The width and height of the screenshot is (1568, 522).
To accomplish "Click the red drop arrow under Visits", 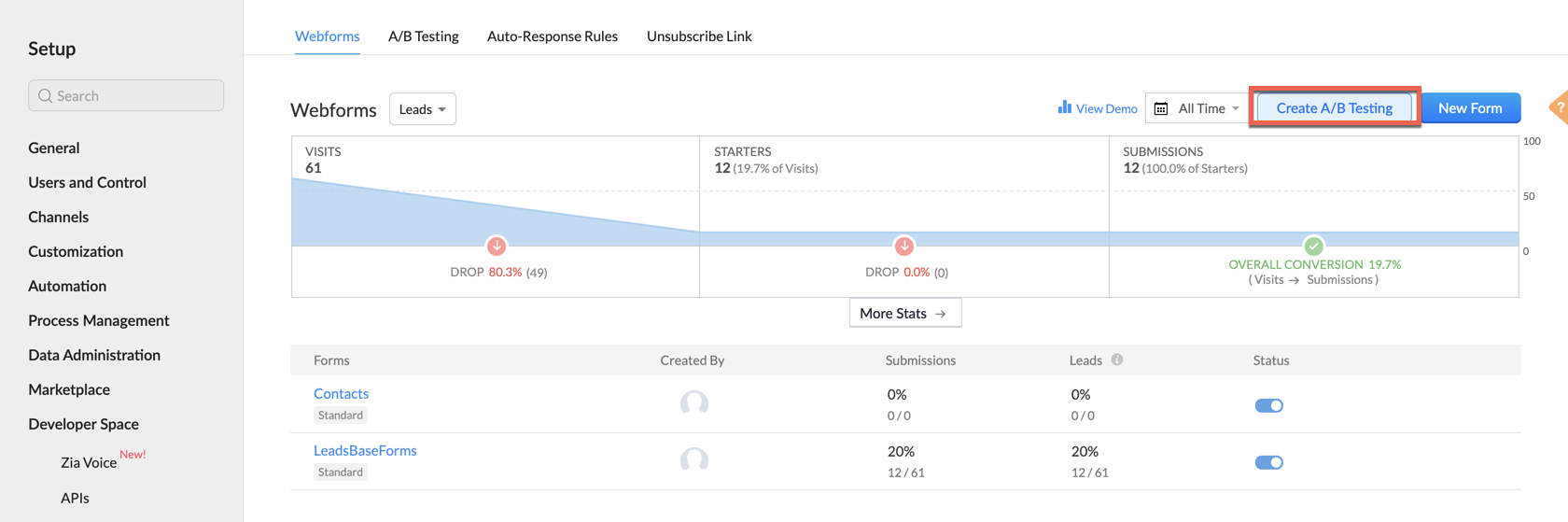I will [x=497, y=246].
